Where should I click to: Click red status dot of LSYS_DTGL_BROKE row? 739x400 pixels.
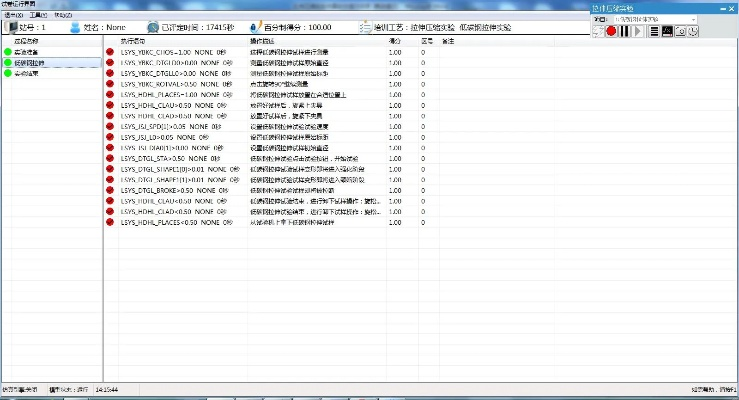tap(110, 189)
